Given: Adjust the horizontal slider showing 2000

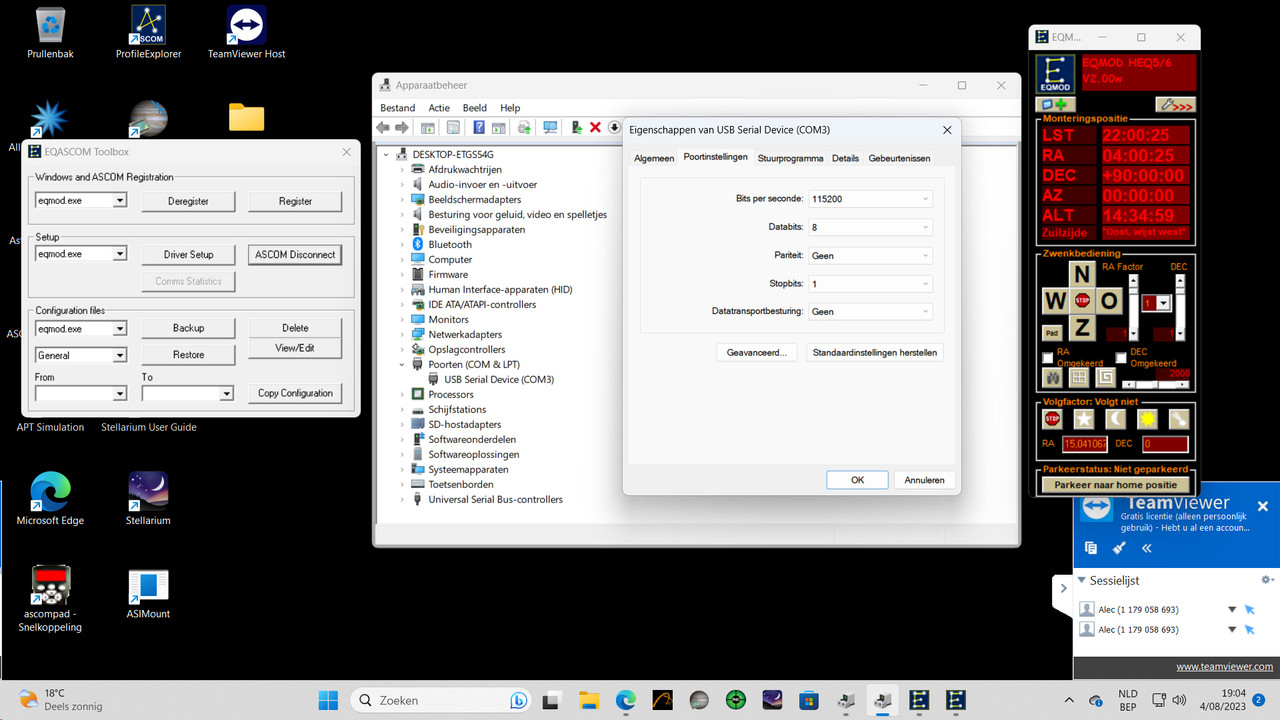Looking at the screenshot, I should 1157,383.
